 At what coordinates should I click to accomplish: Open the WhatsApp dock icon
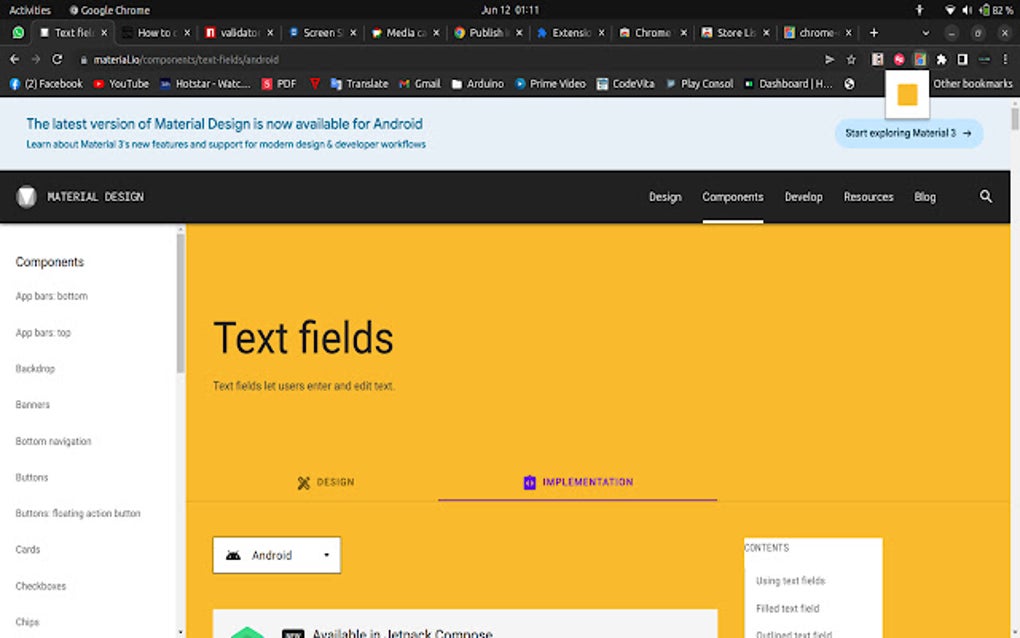17,33
